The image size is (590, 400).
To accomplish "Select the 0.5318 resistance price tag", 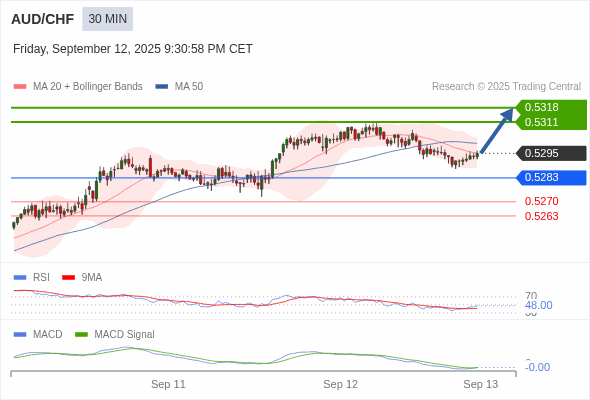I will tap(550, 107).
